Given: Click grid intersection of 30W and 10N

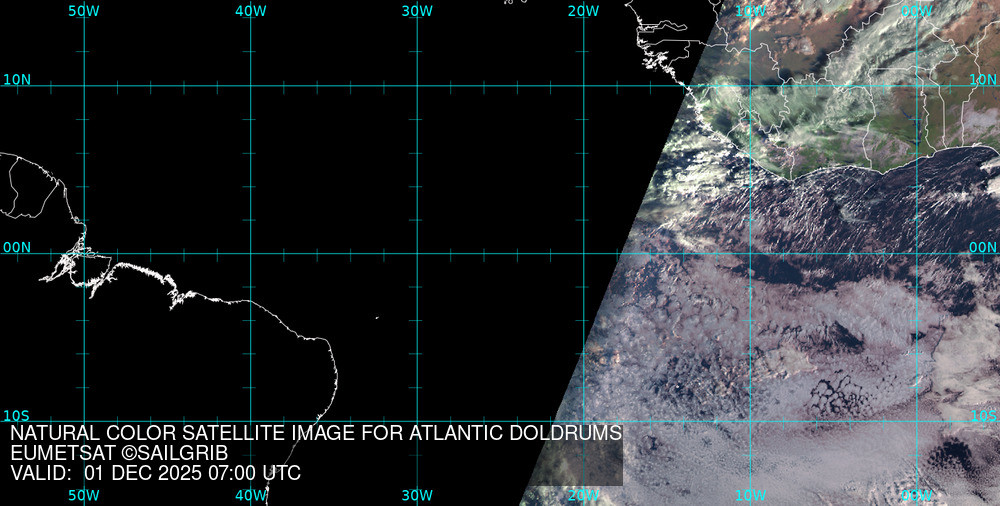Looking at the screenshot, I should (x=417, y=86).
